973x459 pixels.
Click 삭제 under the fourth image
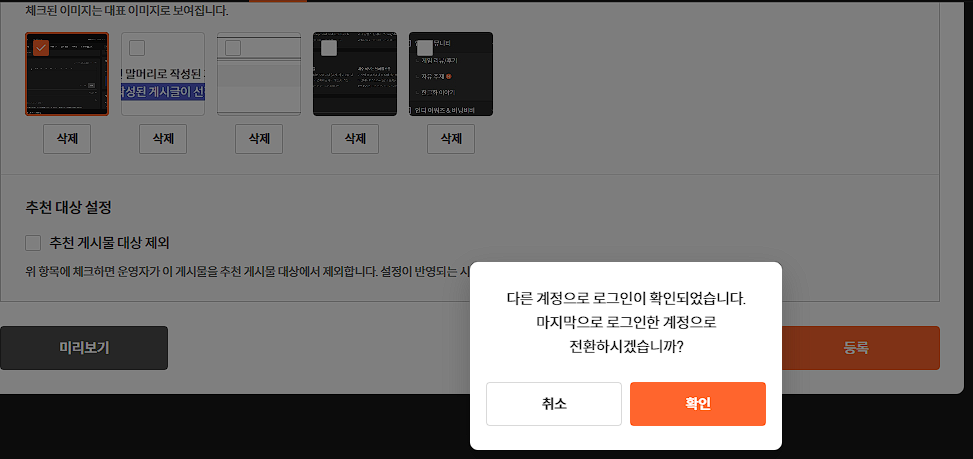click(355, 139)
